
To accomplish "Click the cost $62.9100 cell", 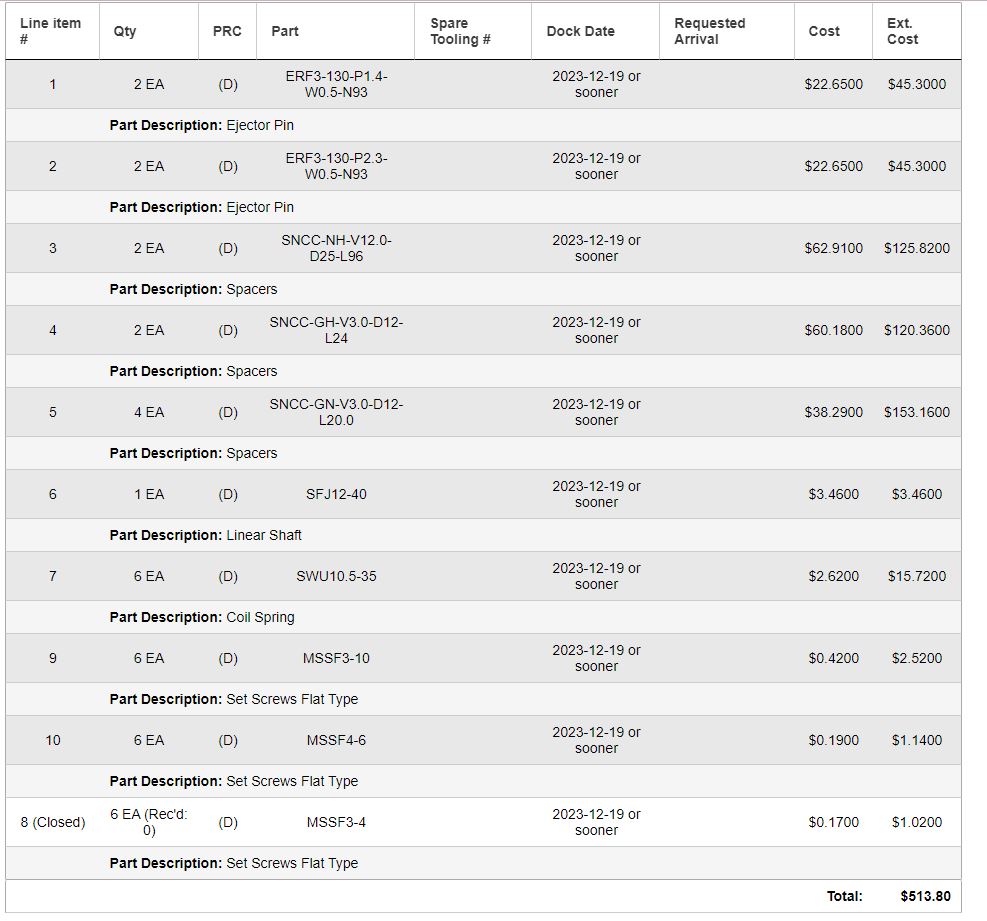I will click(x=833, y=248).
